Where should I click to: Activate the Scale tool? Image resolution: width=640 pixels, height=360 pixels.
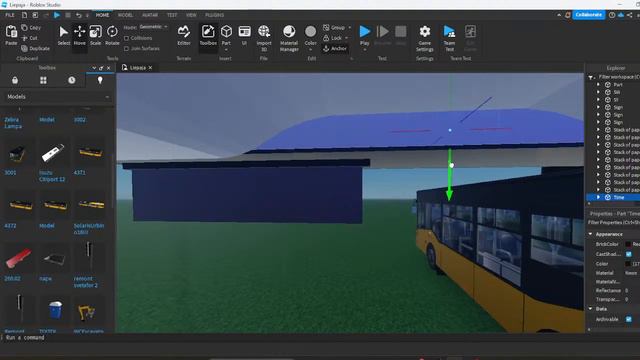click(x=96, y=36)
